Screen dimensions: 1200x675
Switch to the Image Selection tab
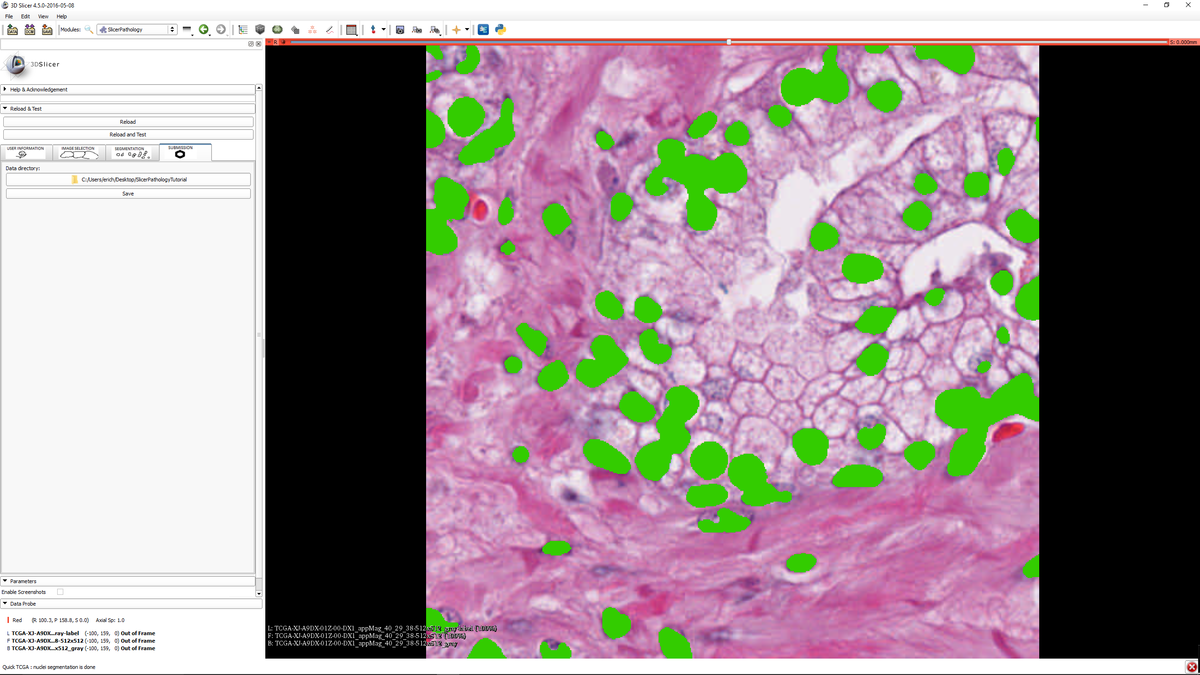click(x=77, y=152)
